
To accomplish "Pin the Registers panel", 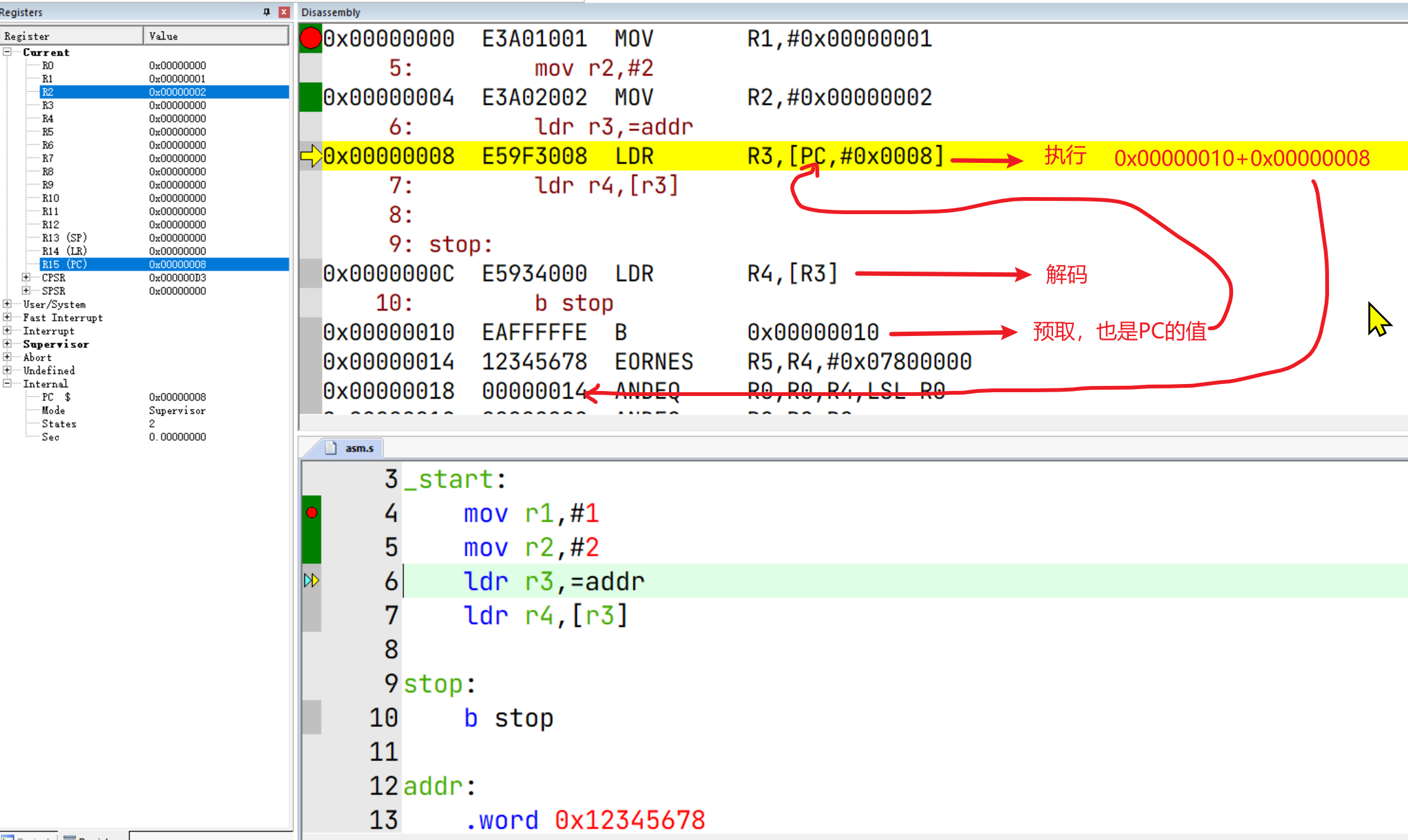I will 266,12.
